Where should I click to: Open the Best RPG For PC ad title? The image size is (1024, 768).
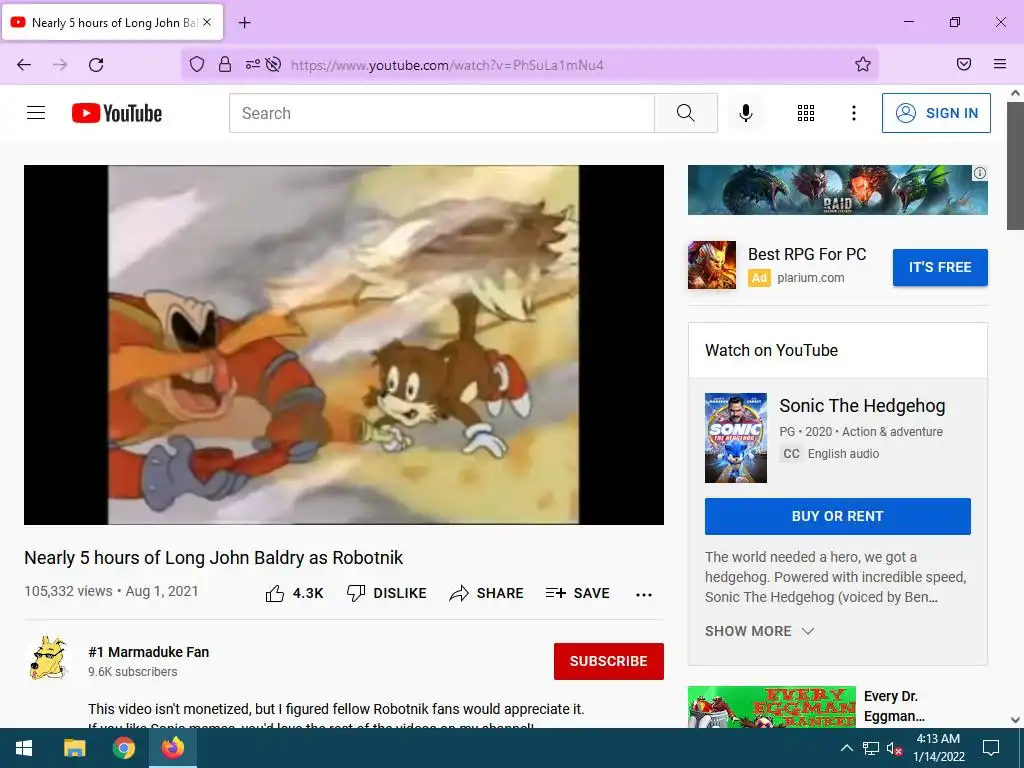click(x=807, y=254)
